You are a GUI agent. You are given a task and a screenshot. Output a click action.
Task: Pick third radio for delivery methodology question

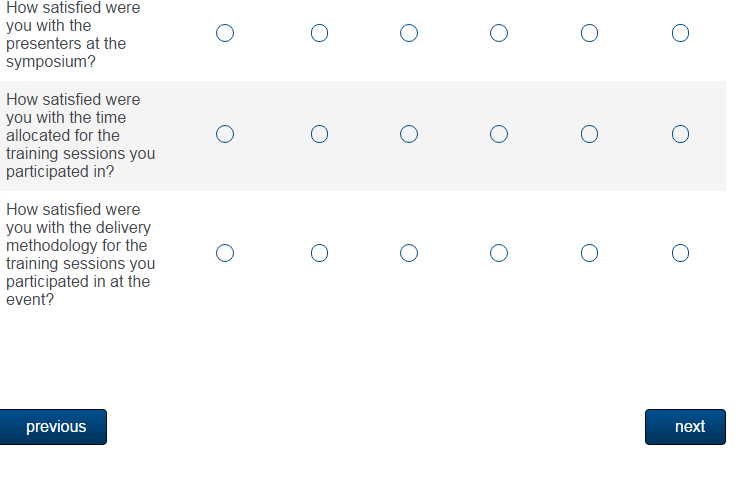(x=409, y=254)
